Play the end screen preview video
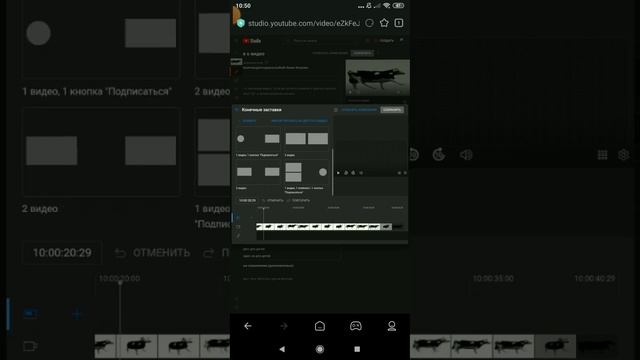 pyautogui.click(x=338, y=173)
